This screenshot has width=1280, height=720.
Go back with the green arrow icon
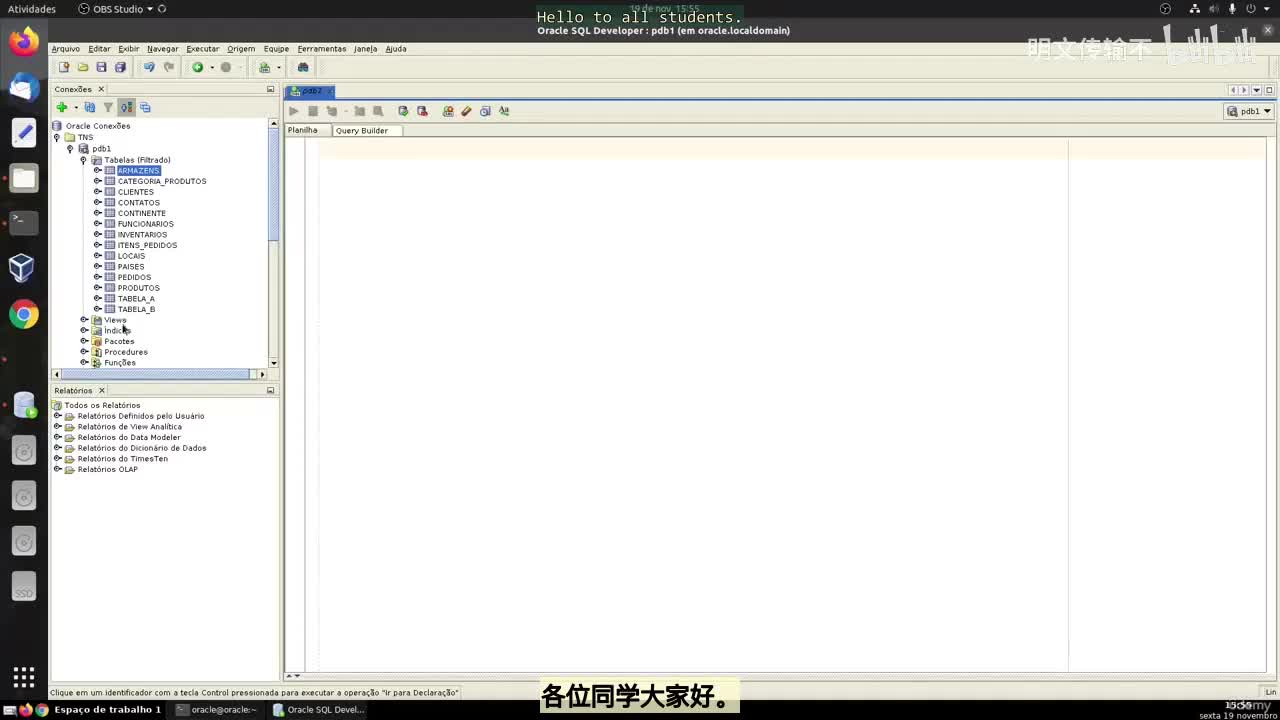coord(197,67)
